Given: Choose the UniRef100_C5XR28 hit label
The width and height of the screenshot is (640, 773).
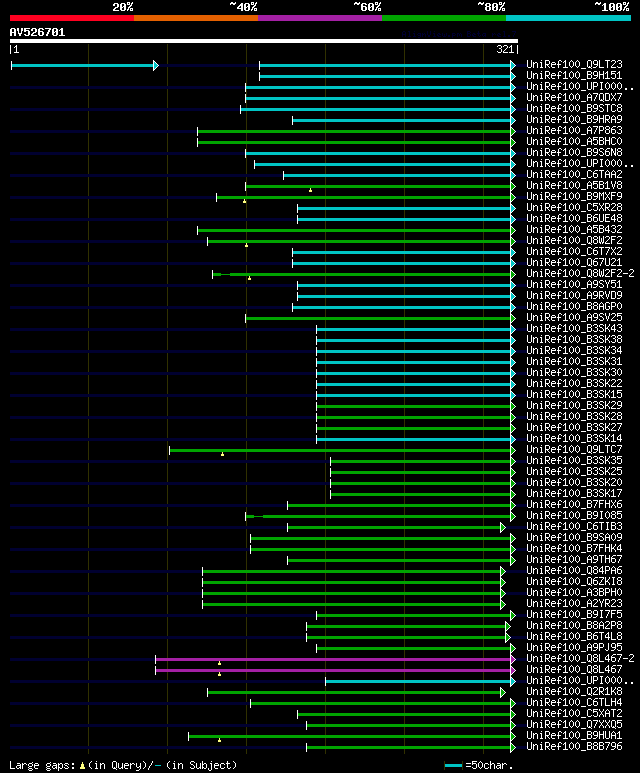Looking at the screenshot, I should pos(574,208).
